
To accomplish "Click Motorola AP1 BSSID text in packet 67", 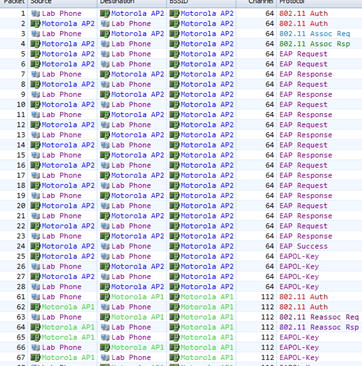I will tap(207, 358).
